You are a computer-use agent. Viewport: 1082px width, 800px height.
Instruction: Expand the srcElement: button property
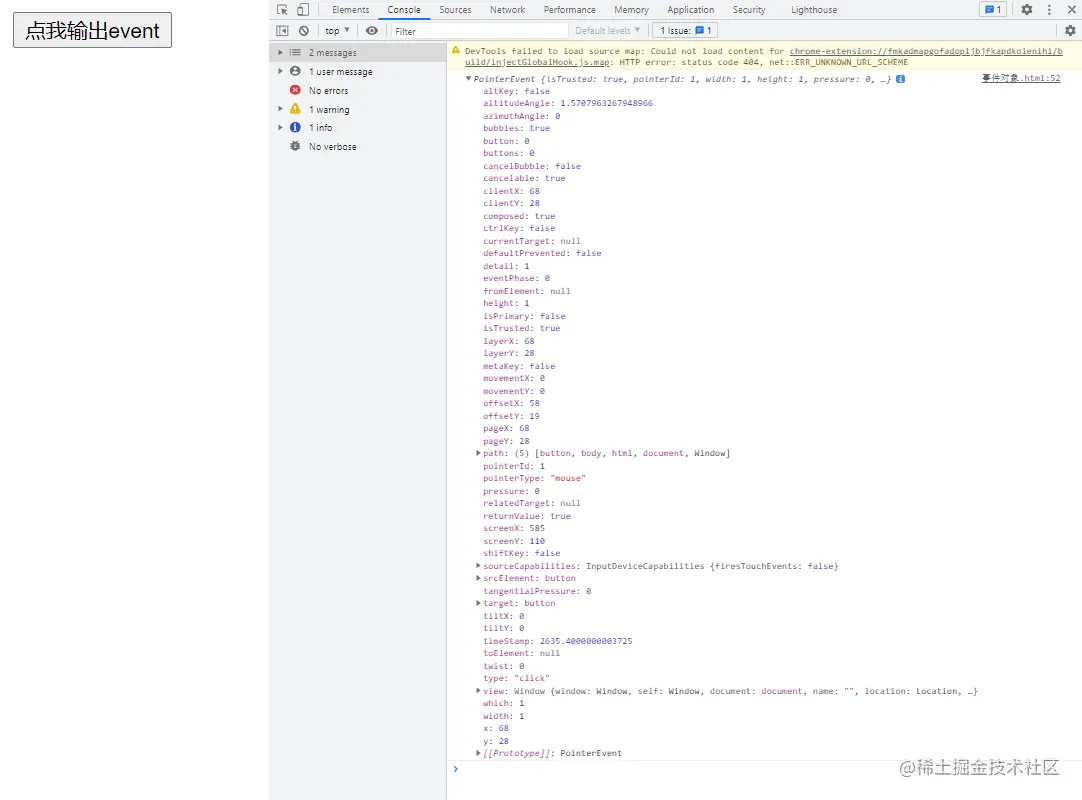coord(478,578)
